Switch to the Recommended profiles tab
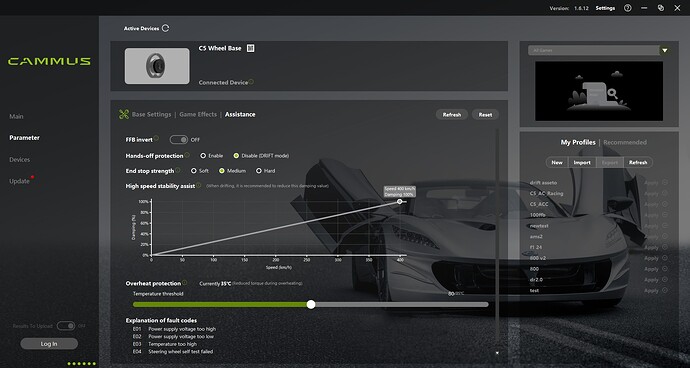Viewport: 690px width, 368px height. tap(625, 142)
